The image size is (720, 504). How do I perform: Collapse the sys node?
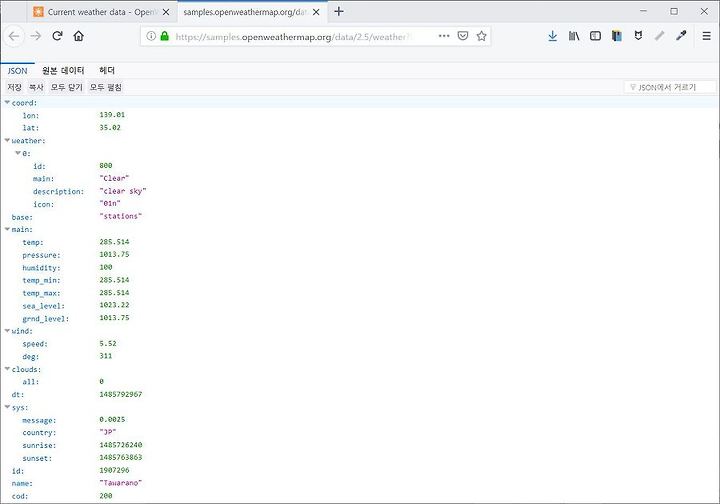[x=7, y=406]
